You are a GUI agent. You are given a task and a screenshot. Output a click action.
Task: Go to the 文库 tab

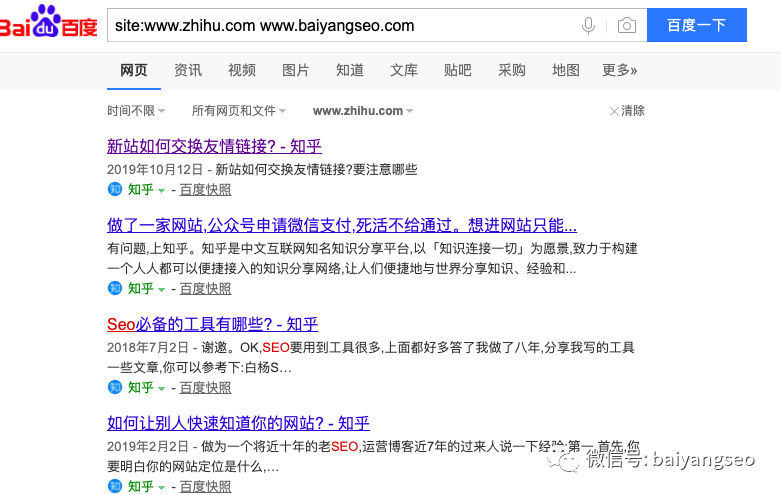click(x=403, y=70)
